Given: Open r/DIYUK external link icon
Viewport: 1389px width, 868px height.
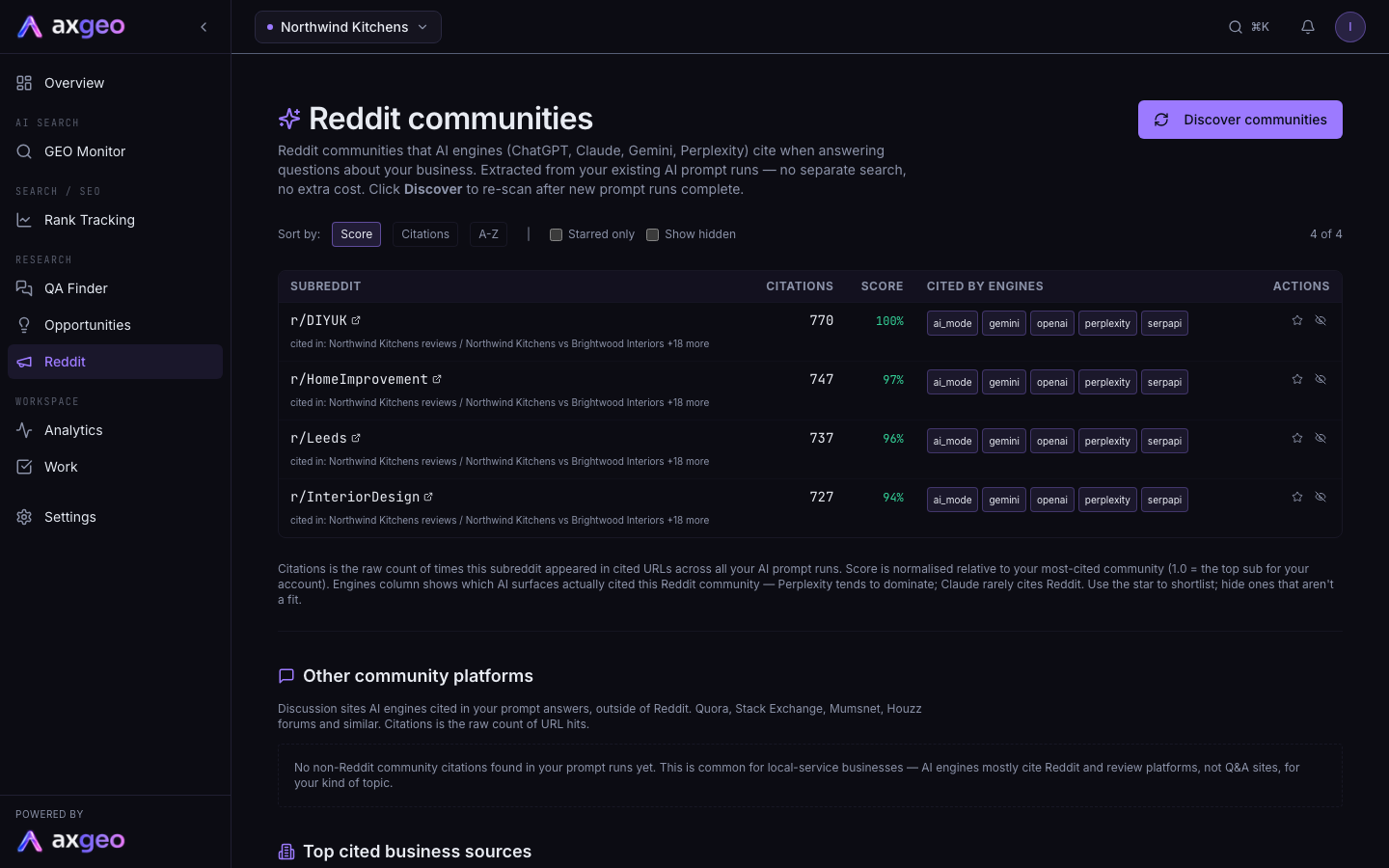Looking at the screenshot, I should click(356, 320).
